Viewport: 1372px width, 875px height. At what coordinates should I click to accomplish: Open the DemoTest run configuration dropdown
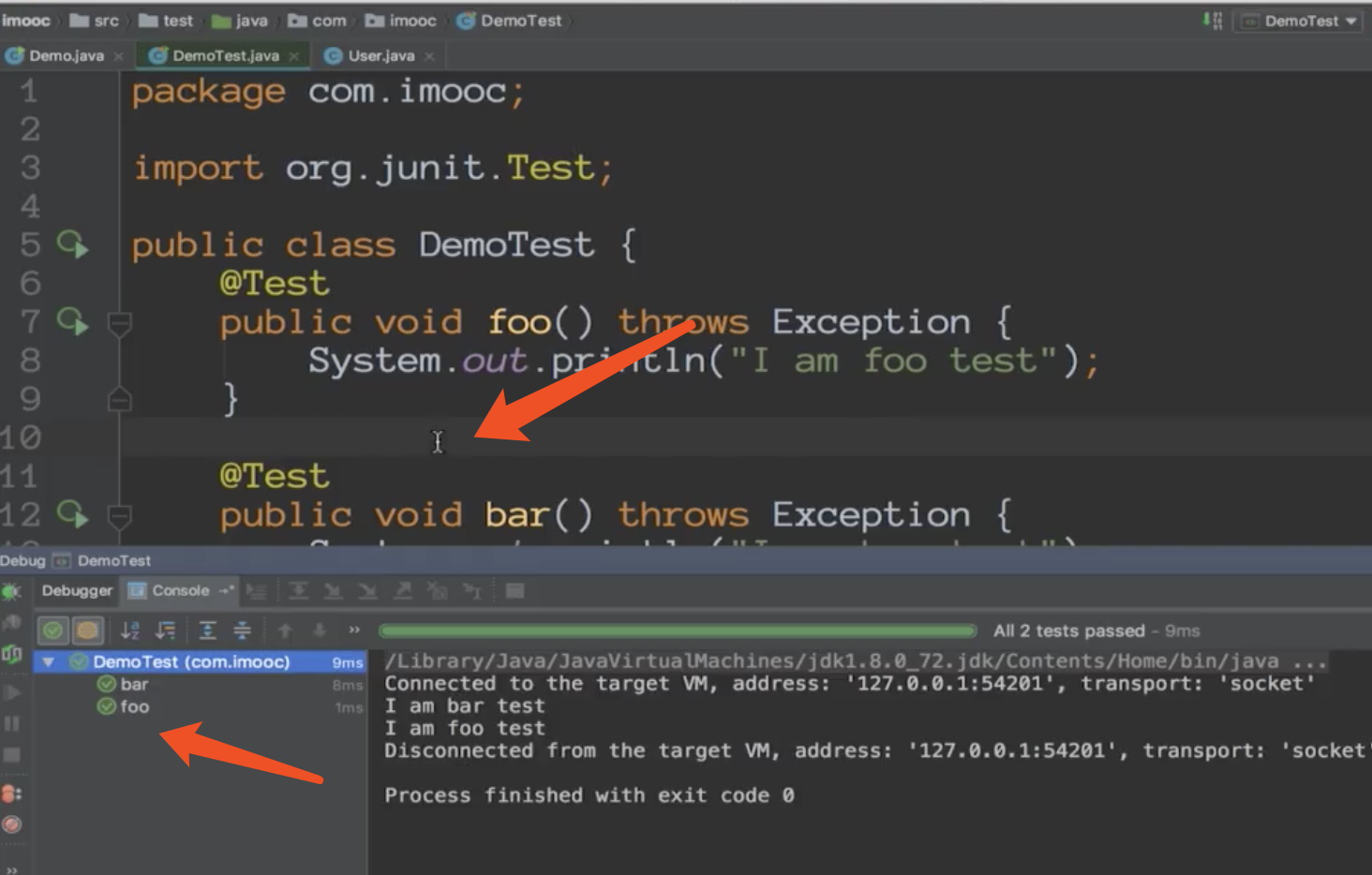coord(1300,21)
